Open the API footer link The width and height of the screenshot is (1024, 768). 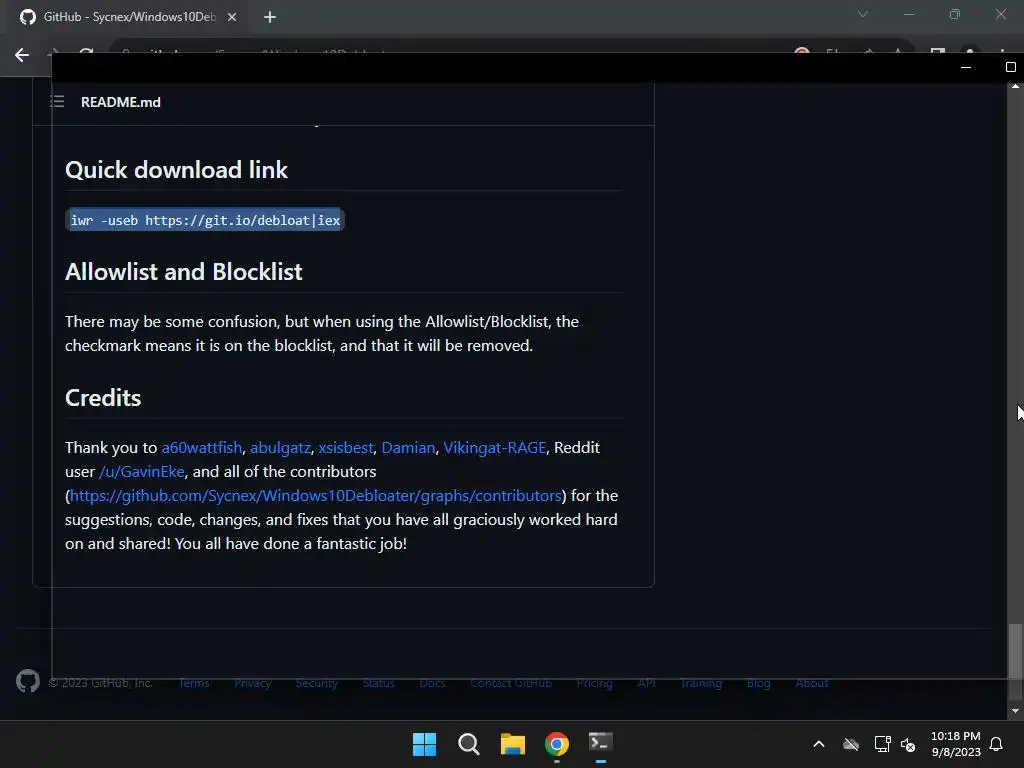tap(647, 683)
